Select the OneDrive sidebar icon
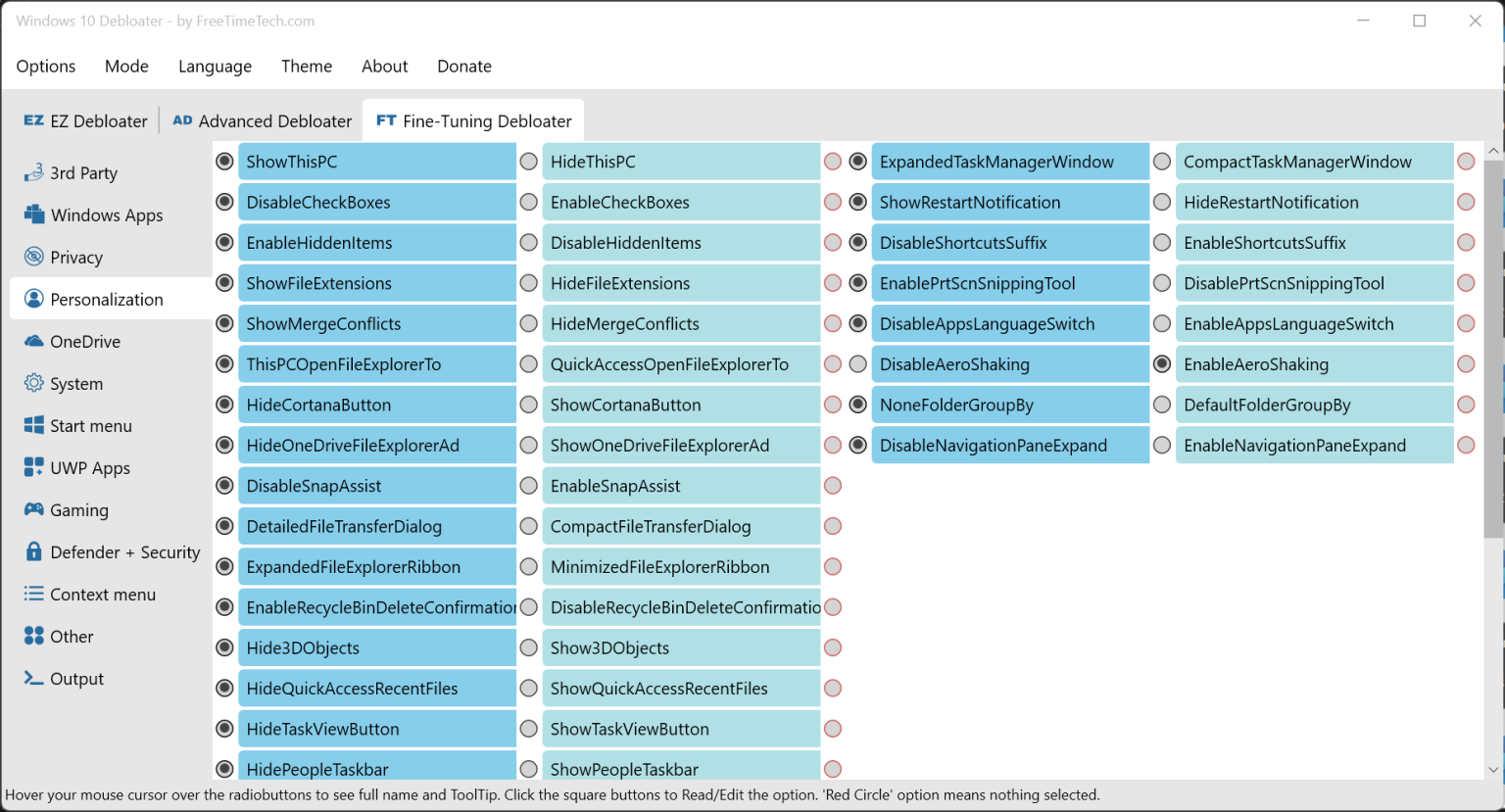Viewport: 1505px width, 812px height. 34,341
